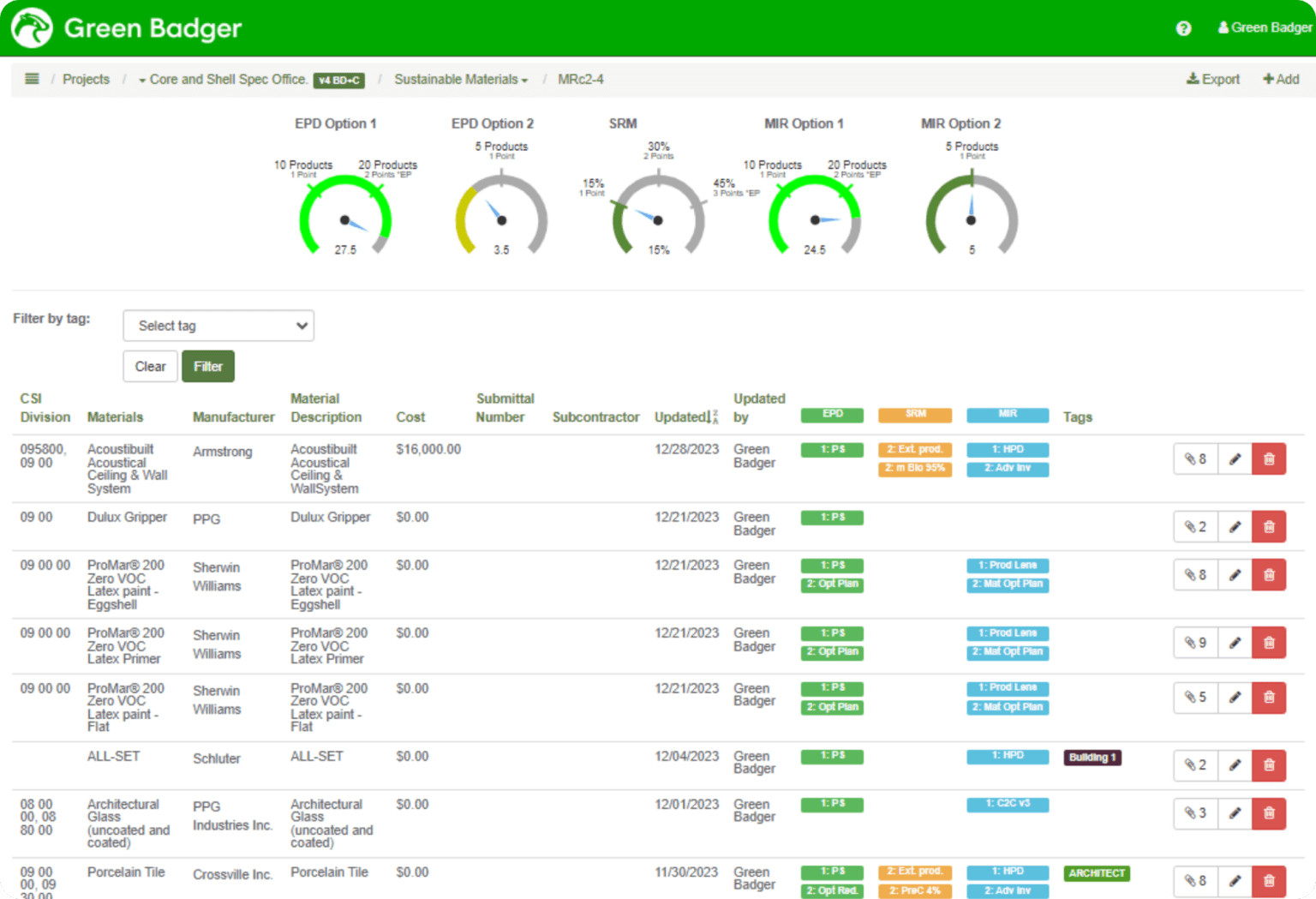This screenshot has width=1316, height=899.
Task: Click the Clear button
Action: click(x=150, y=366)
